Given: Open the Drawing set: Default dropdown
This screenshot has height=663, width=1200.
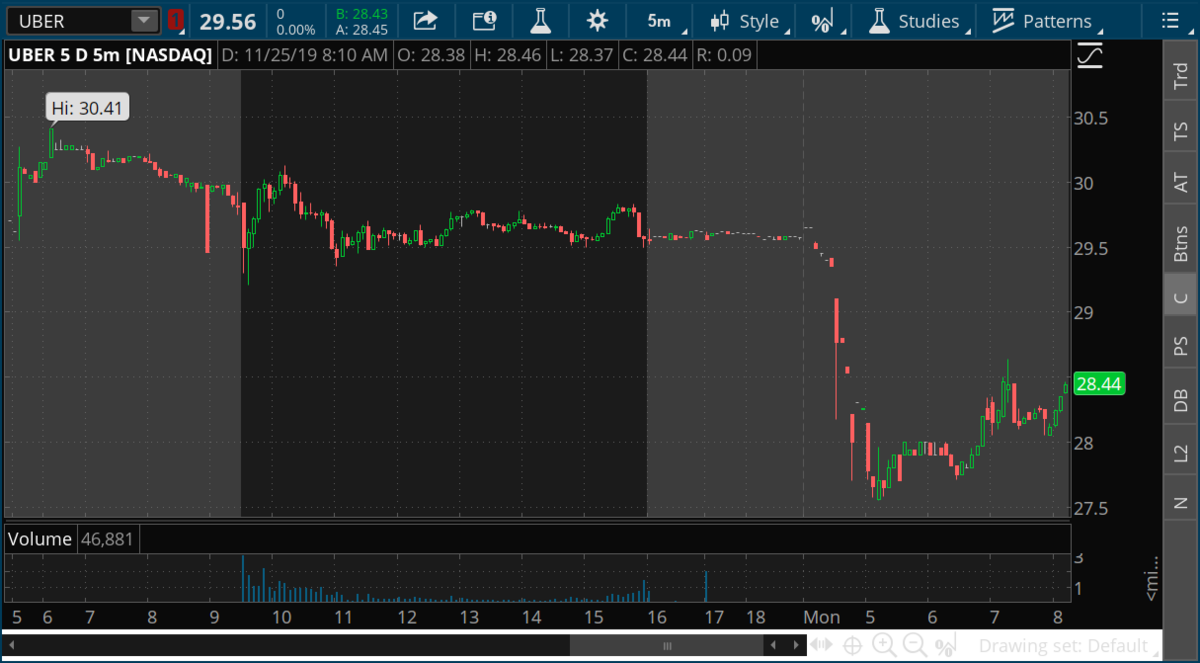Looking at the screenshot, I should pos(1069,645).
